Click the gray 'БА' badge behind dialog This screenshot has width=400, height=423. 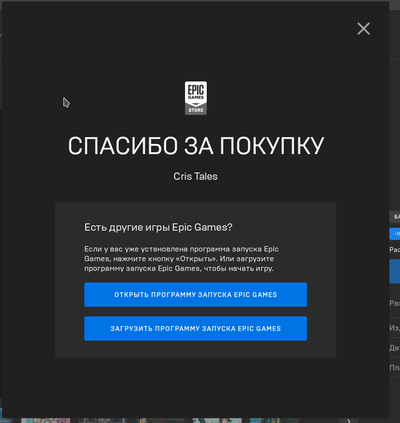[x=395, y=217]
